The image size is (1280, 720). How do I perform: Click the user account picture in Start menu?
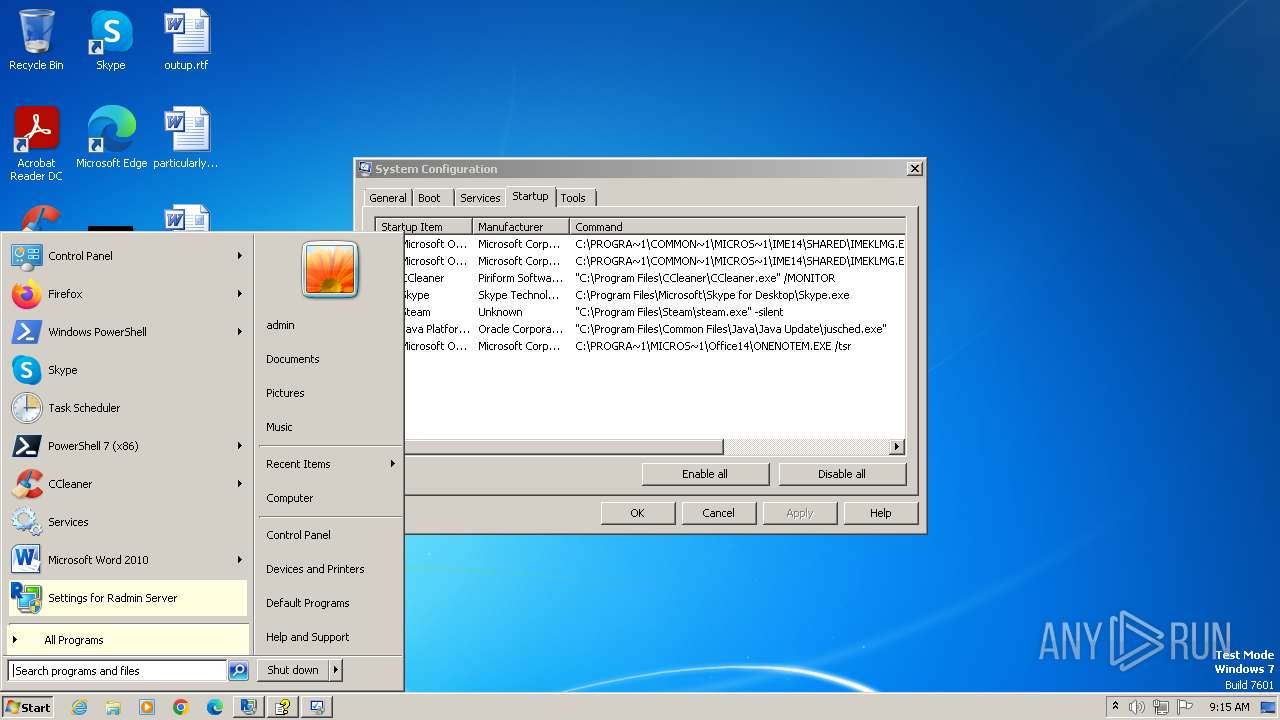(330, 269)
